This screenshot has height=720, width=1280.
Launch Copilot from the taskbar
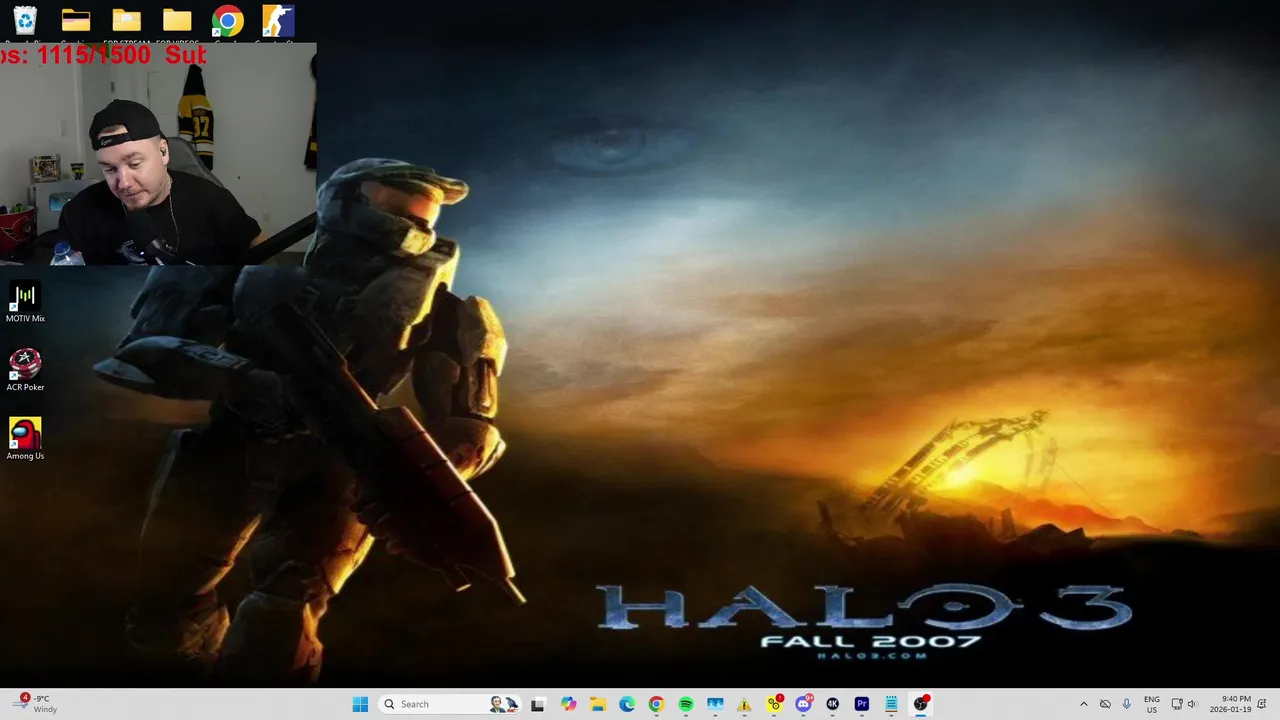(x=568, y=704)
